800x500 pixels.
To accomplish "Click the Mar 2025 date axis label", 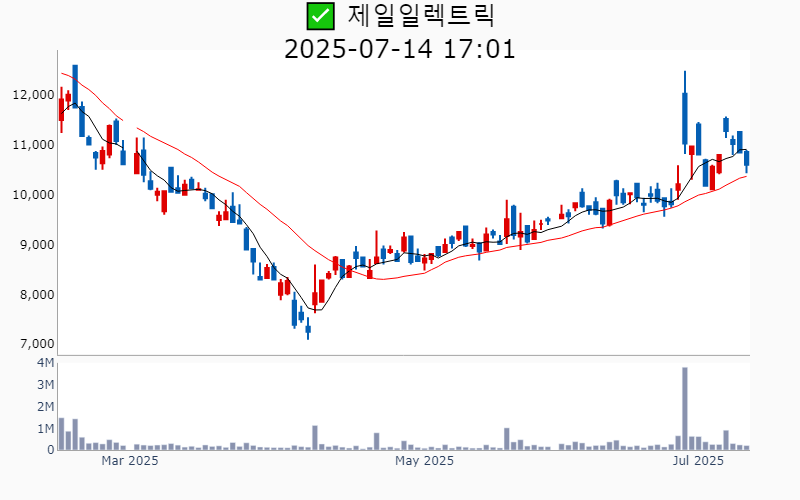I will click(x=130, y=461).
